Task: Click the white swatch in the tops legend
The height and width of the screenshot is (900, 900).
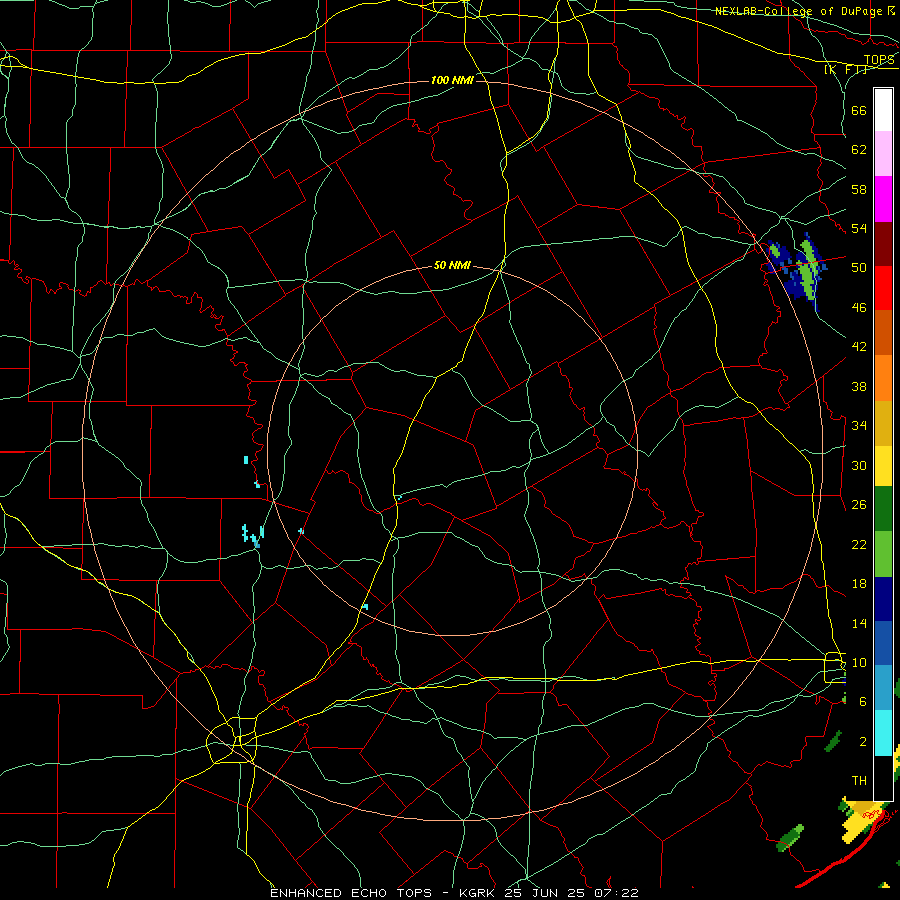Action: click(883, 110)
